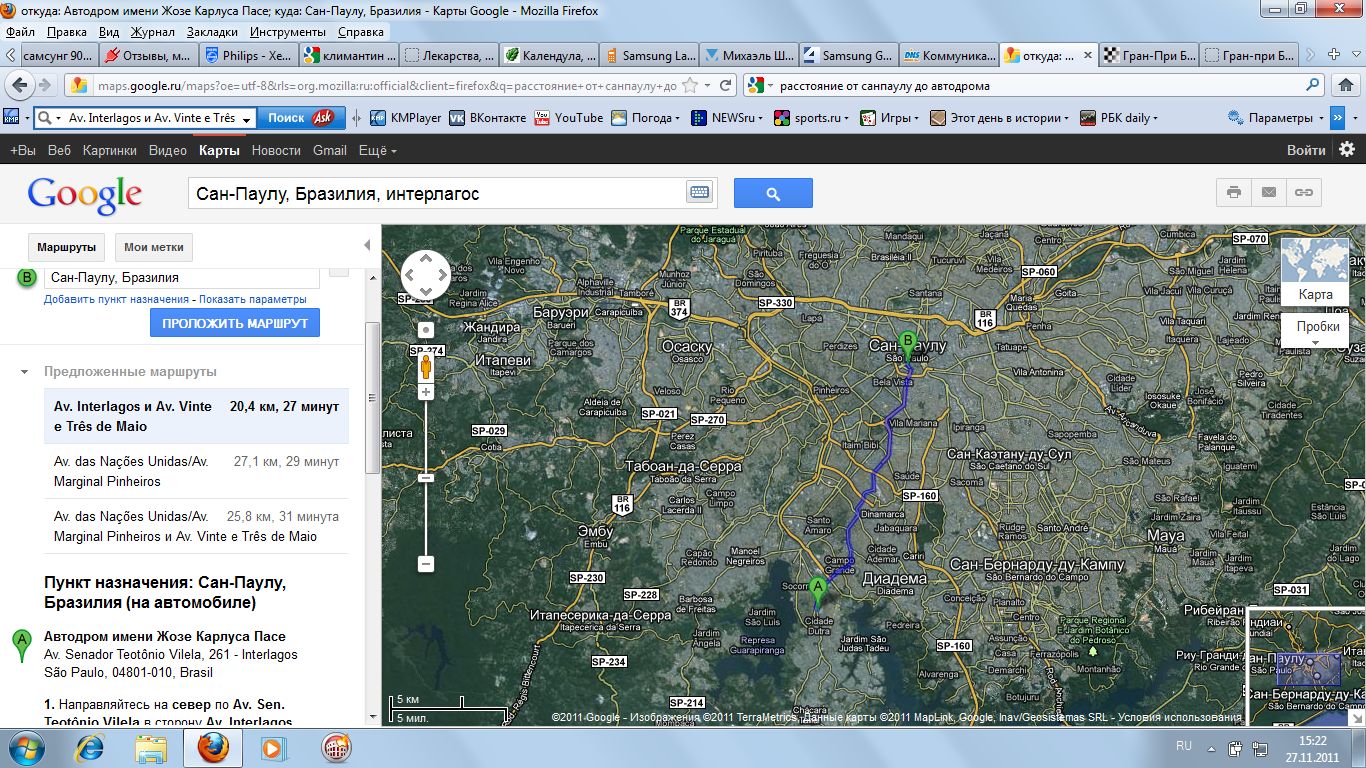Click the map pan navigation control
The height and width of the screenshot is (768, 1366).
426,275
